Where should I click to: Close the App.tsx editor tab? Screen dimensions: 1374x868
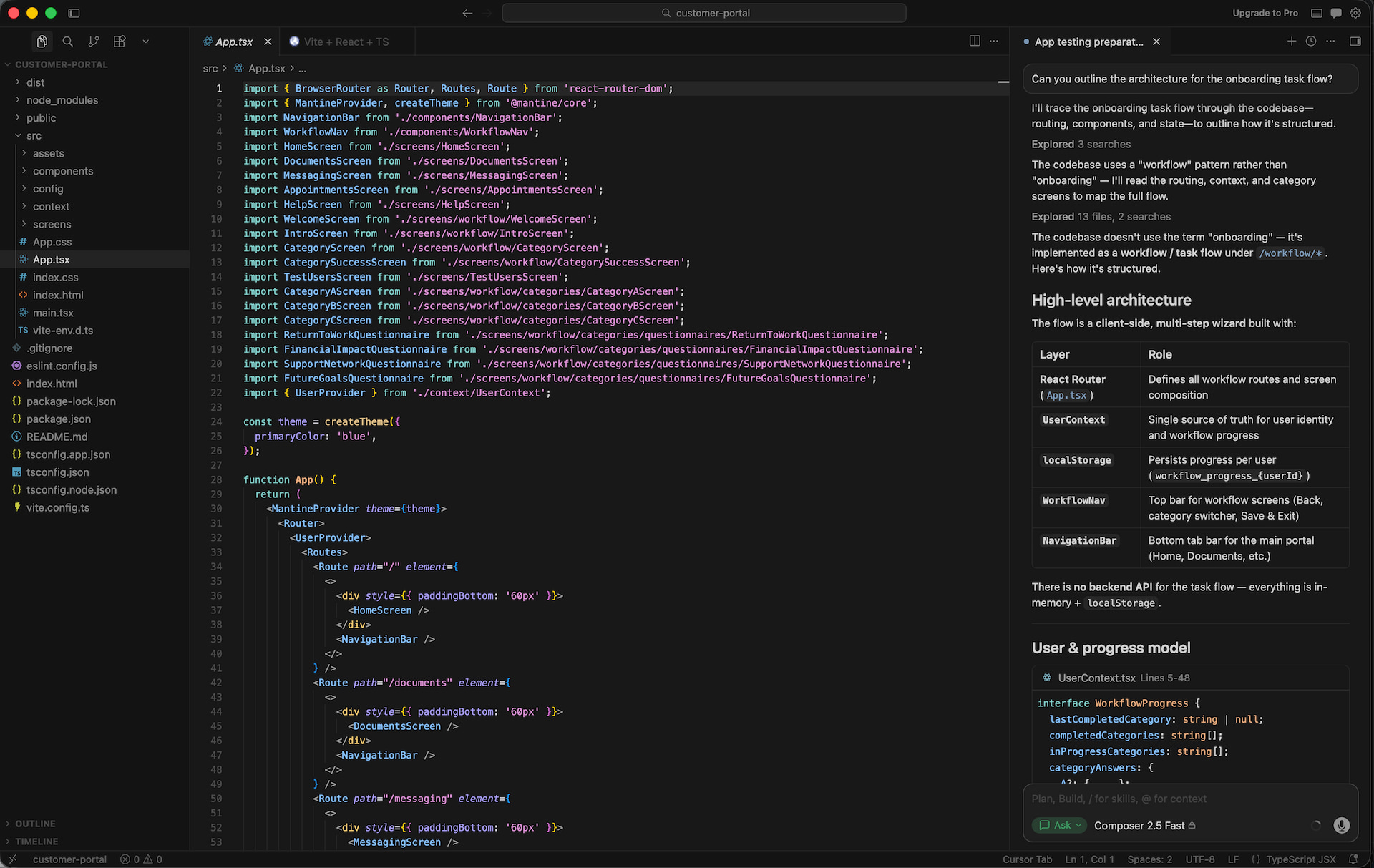click(x=268, y=42)
